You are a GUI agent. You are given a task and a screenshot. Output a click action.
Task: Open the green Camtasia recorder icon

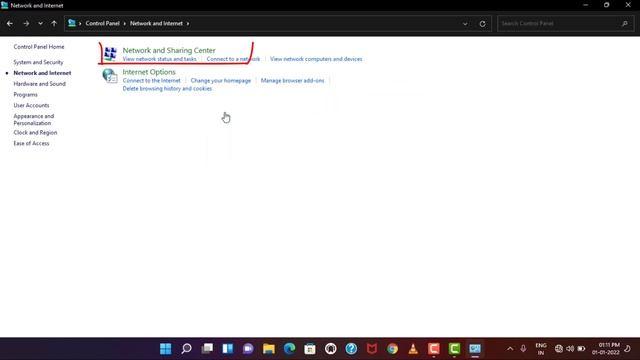point(454,349)
